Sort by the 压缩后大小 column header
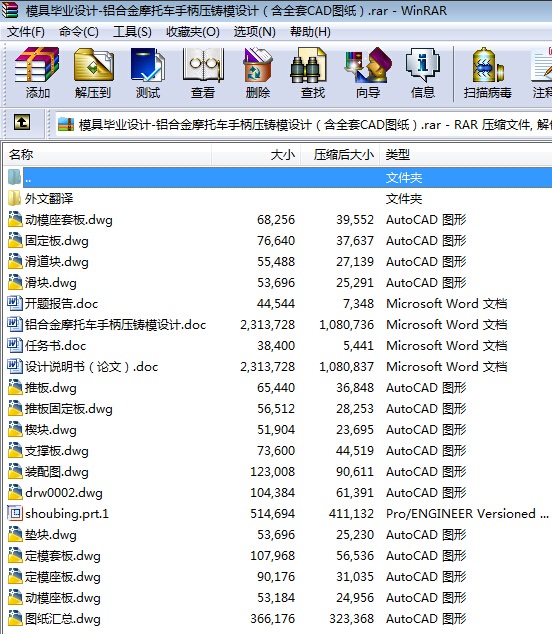Viewport: 552px width, 634px height. pyautogui.click(x=340, y=154)
